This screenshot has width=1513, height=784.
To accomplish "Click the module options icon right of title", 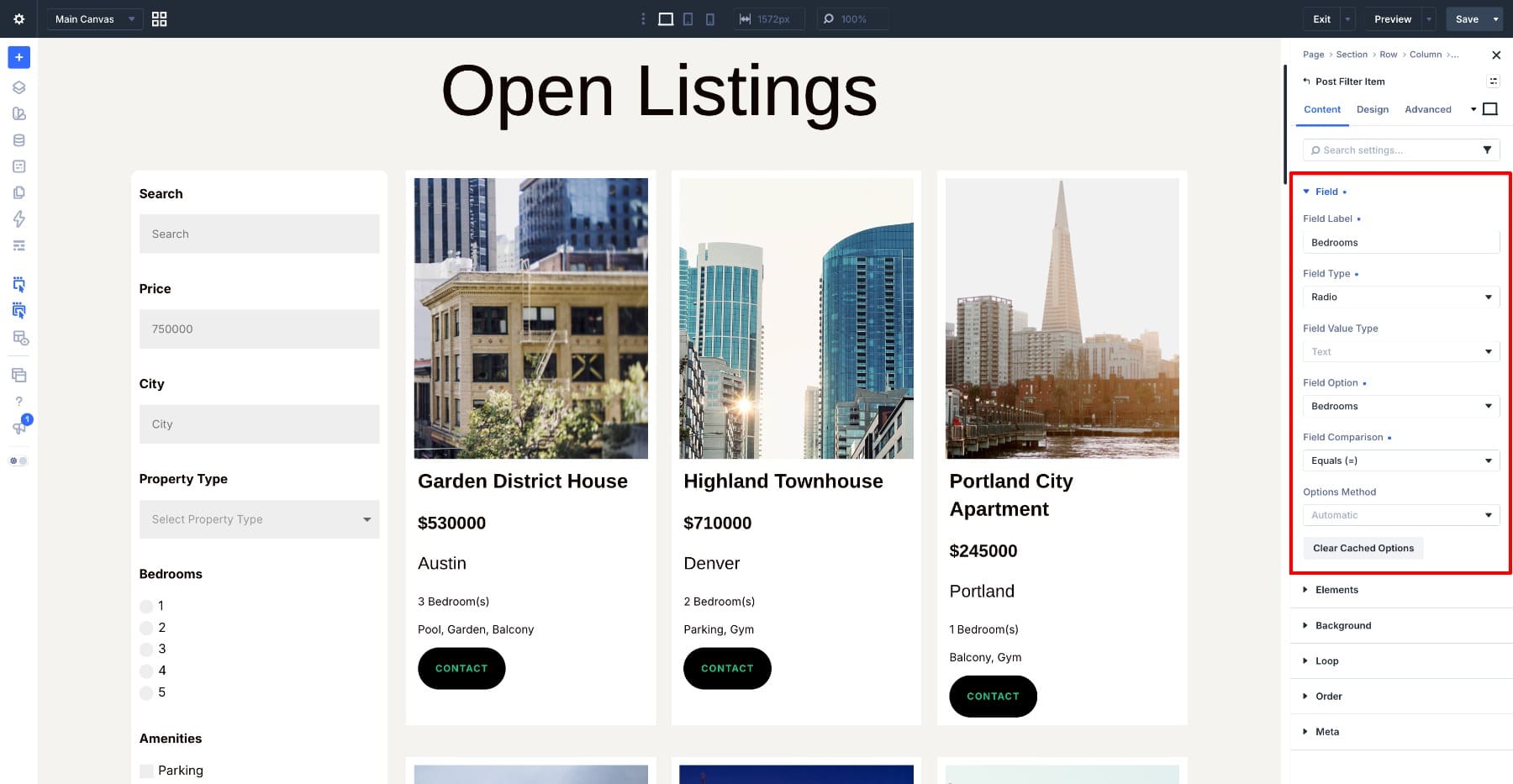I will click(x=1493, y=82).
